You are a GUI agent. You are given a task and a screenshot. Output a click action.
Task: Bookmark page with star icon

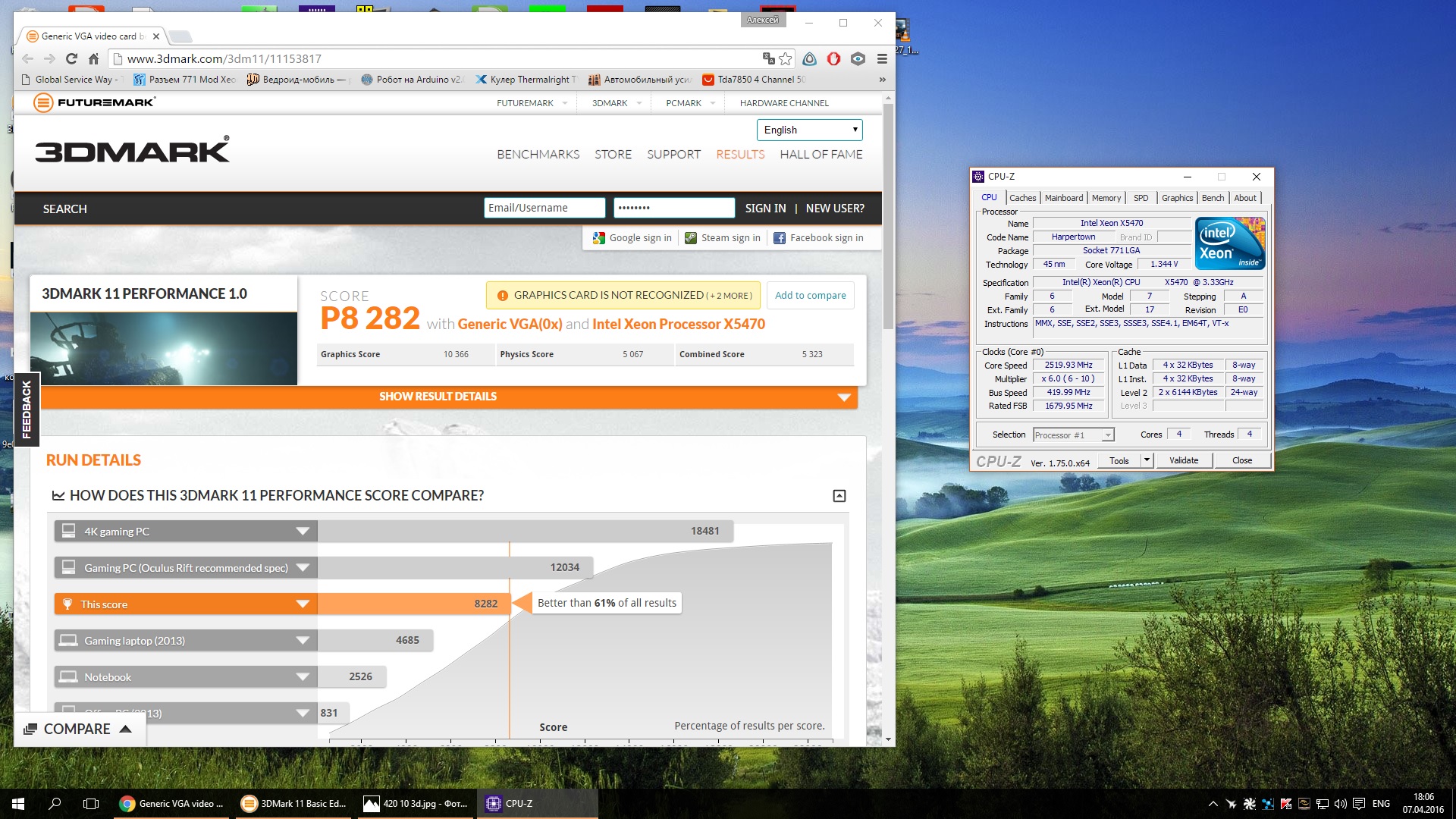[x=786, y=58]
